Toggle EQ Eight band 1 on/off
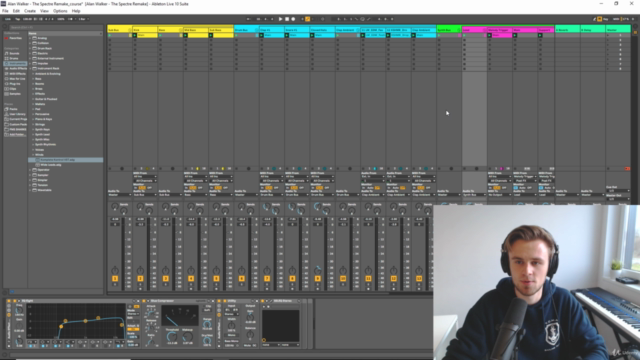This screenshot has height=360, width=640. (30, 346)
